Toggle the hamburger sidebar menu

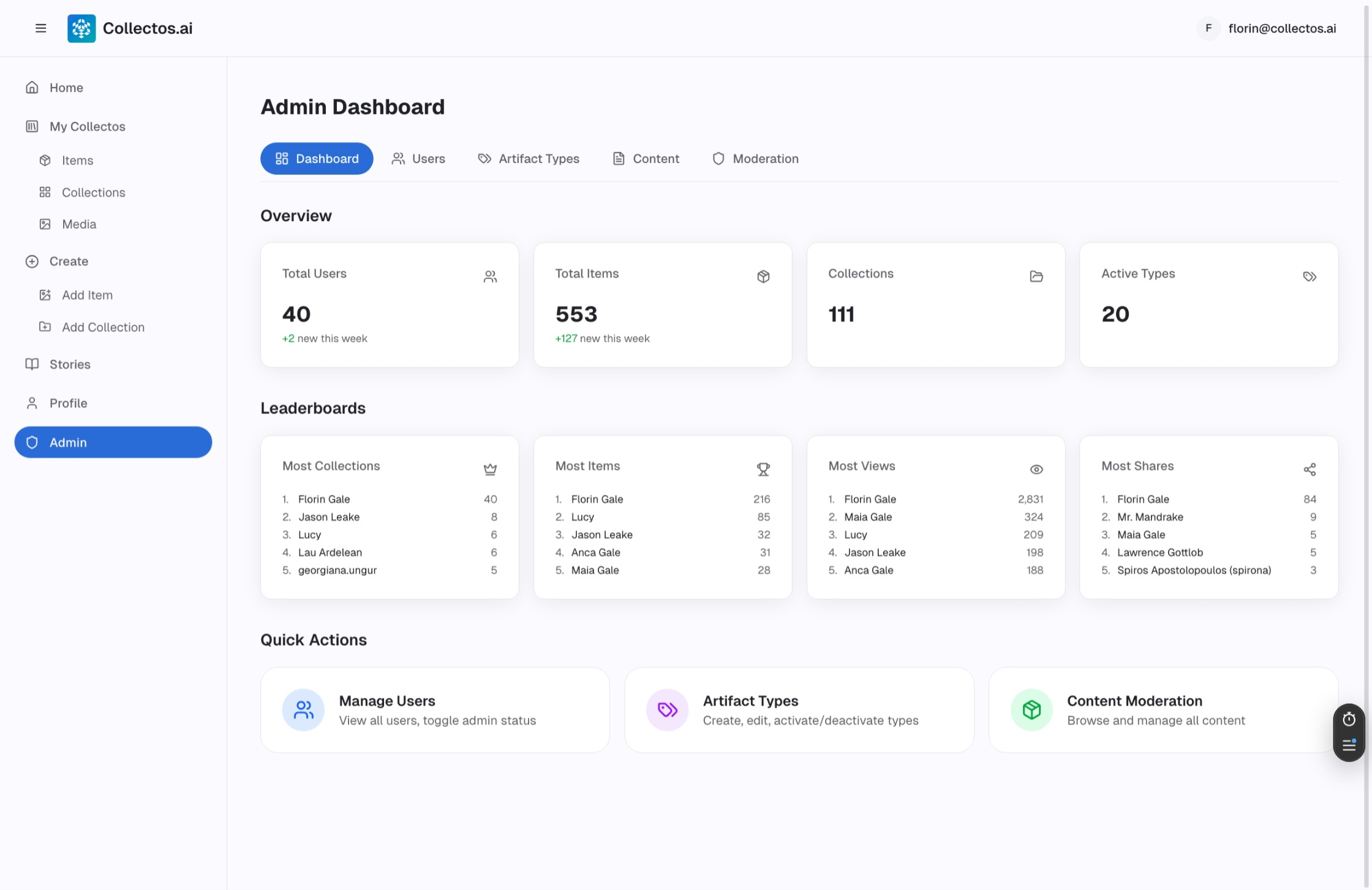click(40, 28)
